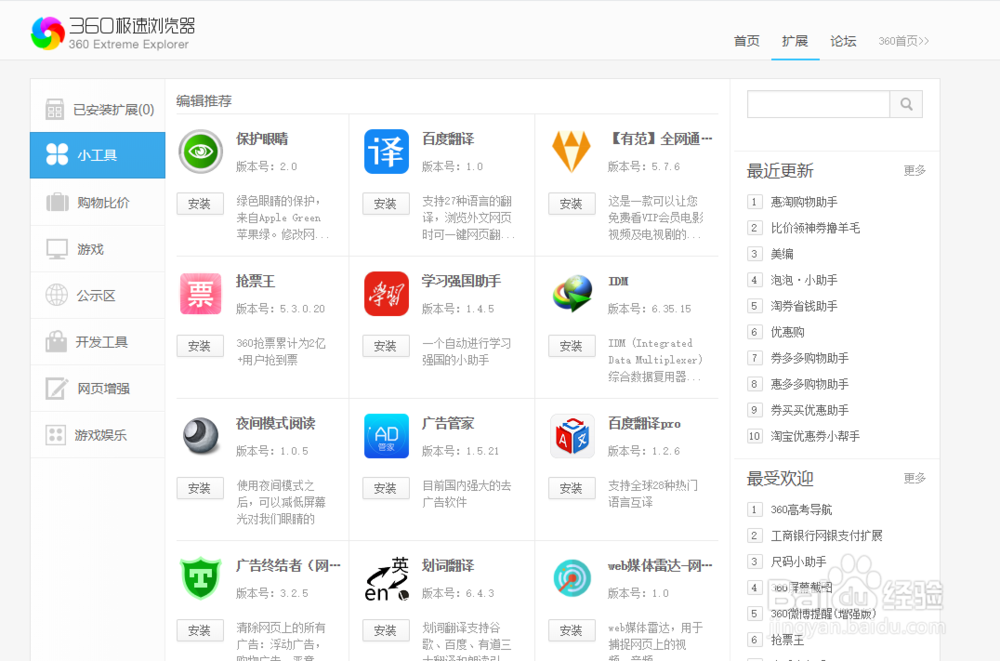Install the 百度翻译pro extension
Image resolution: width=1000 pixels, height=661 pixels.
572,489
